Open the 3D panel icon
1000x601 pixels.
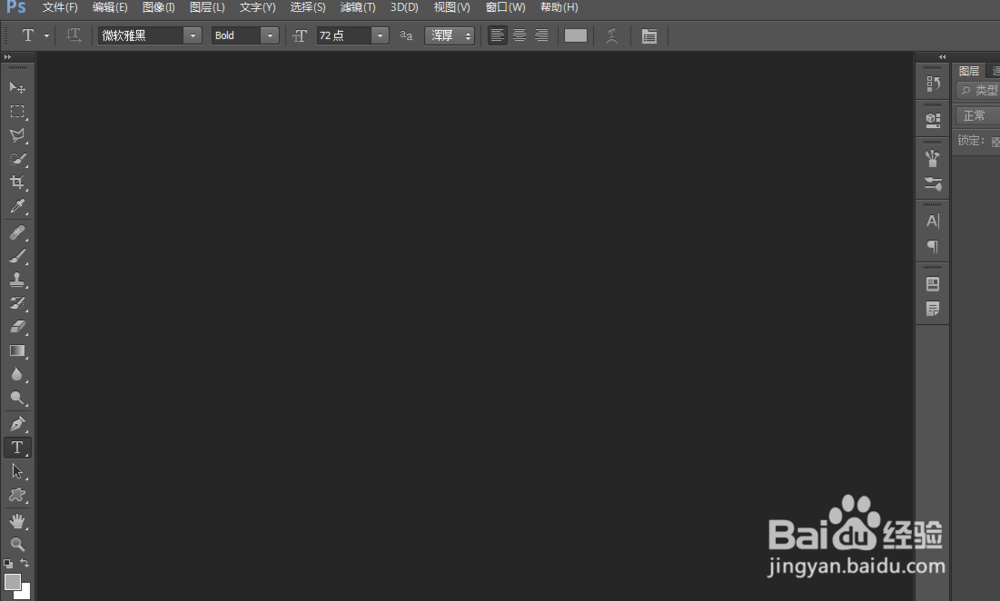(x=932, y=120)
